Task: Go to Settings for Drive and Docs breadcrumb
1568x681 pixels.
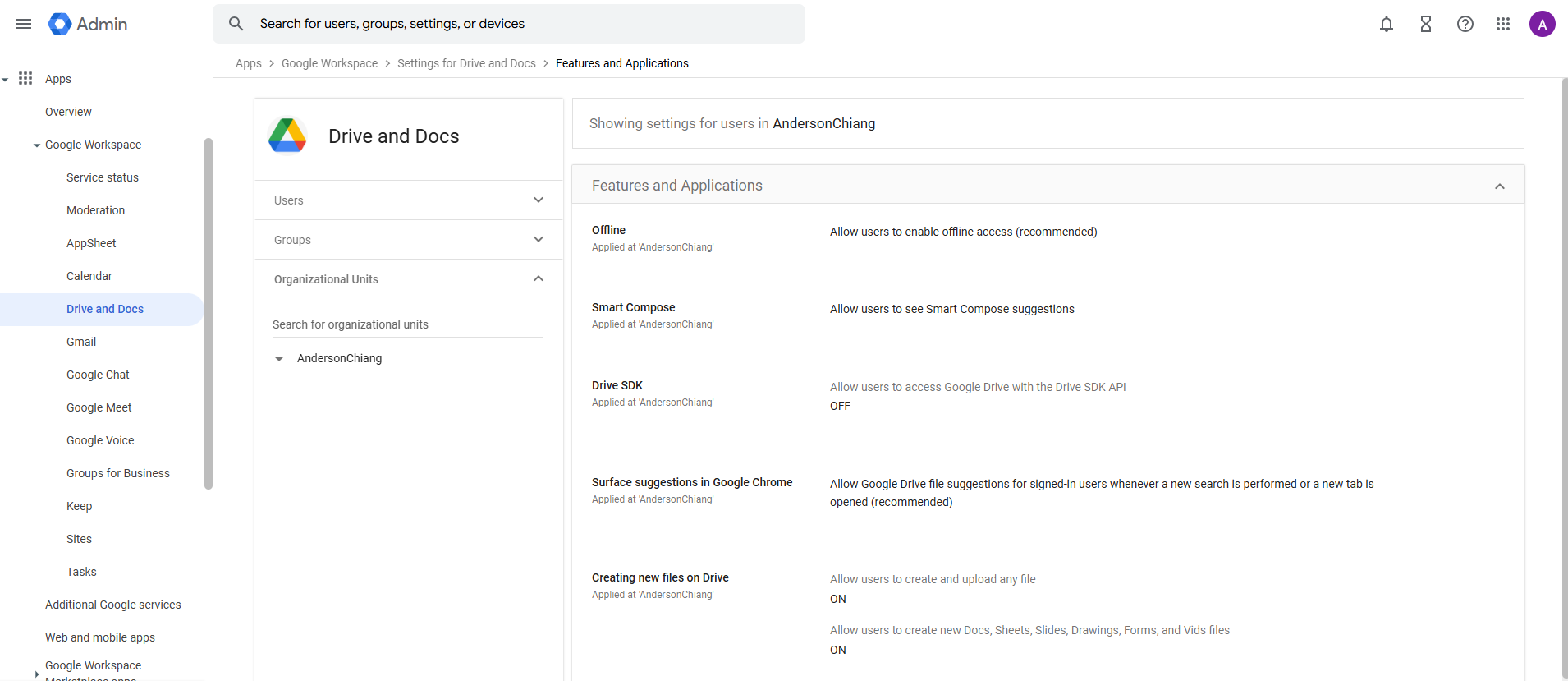Action: coord(466,63)
